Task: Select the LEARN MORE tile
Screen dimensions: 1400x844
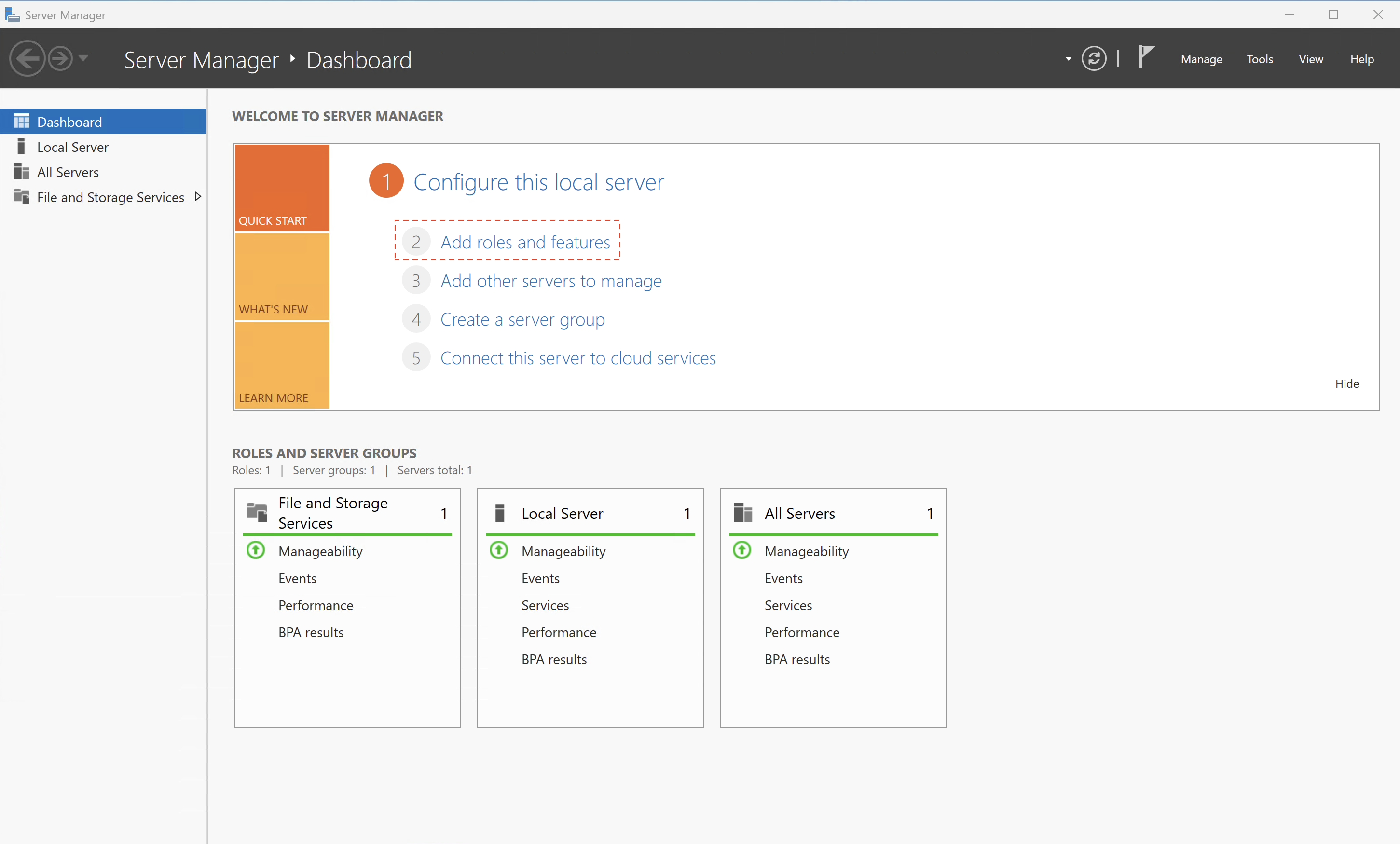Action: 282,366
